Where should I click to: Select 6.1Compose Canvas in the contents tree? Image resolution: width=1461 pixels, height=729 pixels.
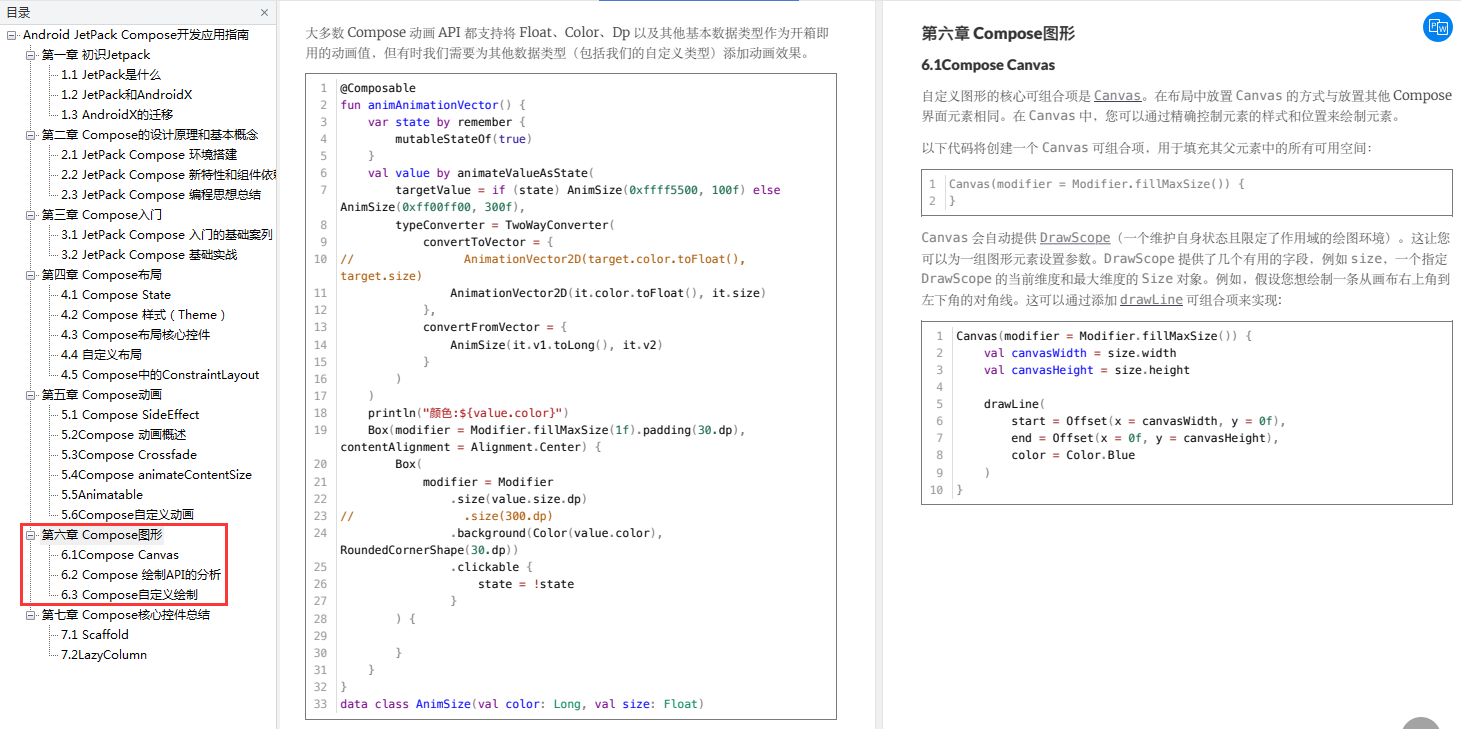pyautogui.click(x=120, y=555)
